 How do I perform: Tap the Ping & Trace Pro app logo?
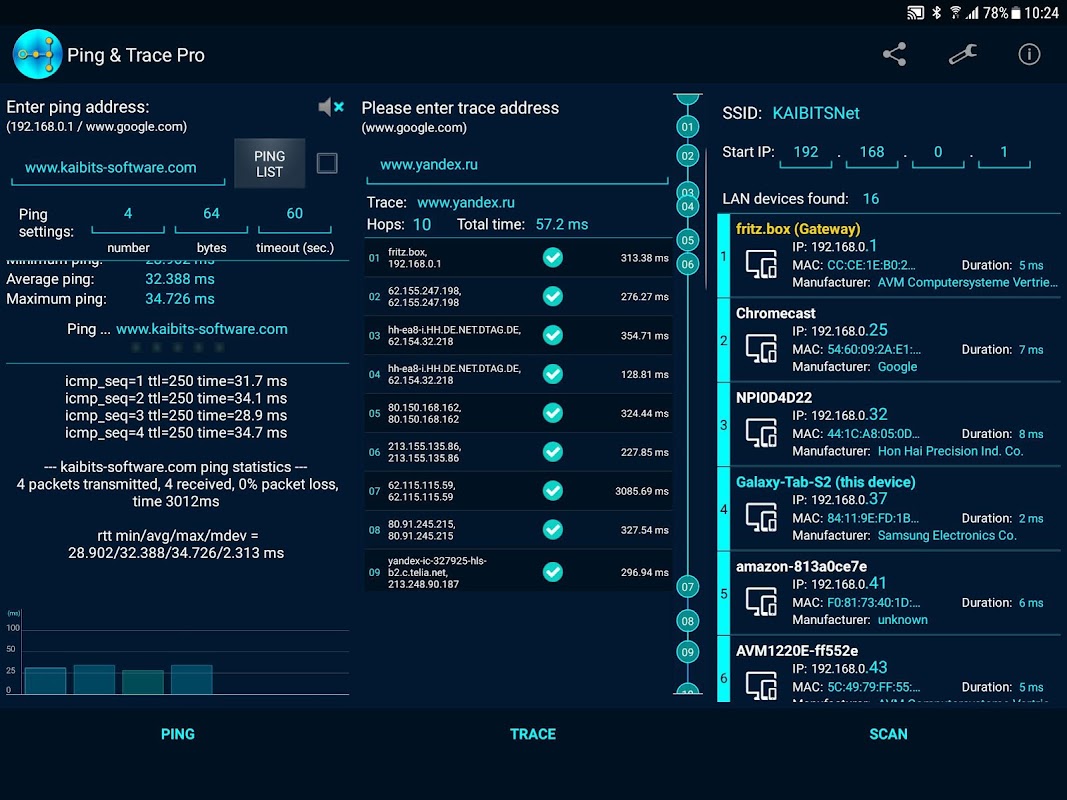click(37, 54)
